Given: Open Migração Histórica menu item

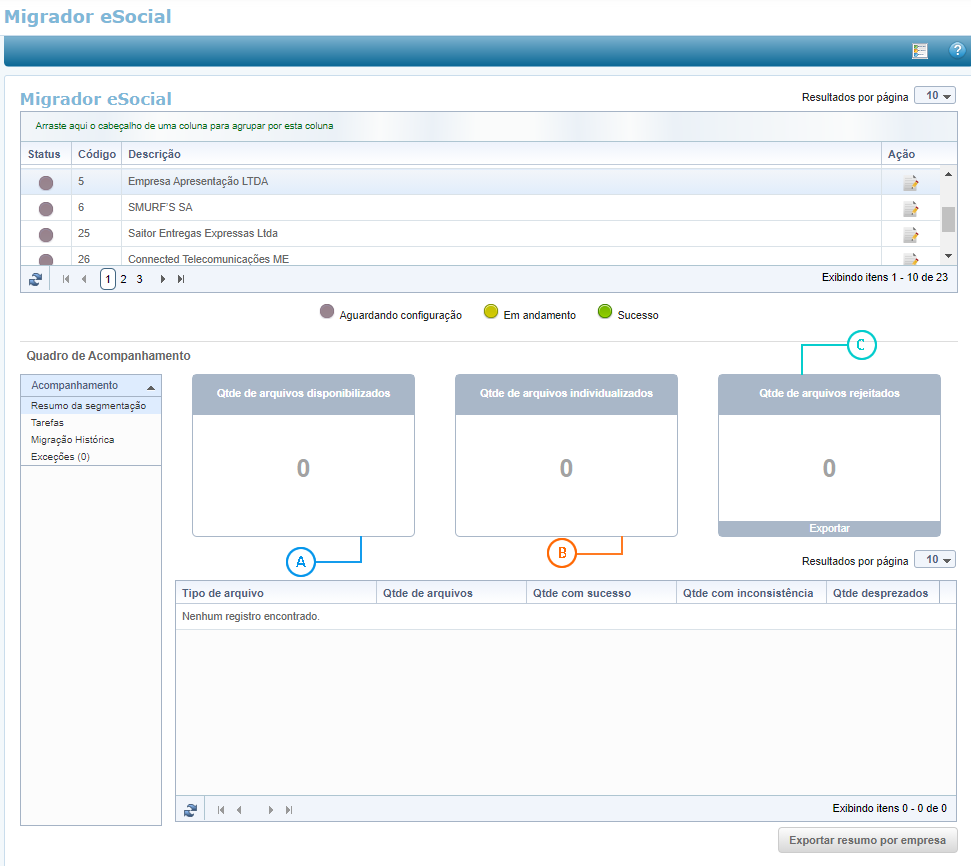Looking at the screenshot, I should pyautogui.click(x=72, y=440).
